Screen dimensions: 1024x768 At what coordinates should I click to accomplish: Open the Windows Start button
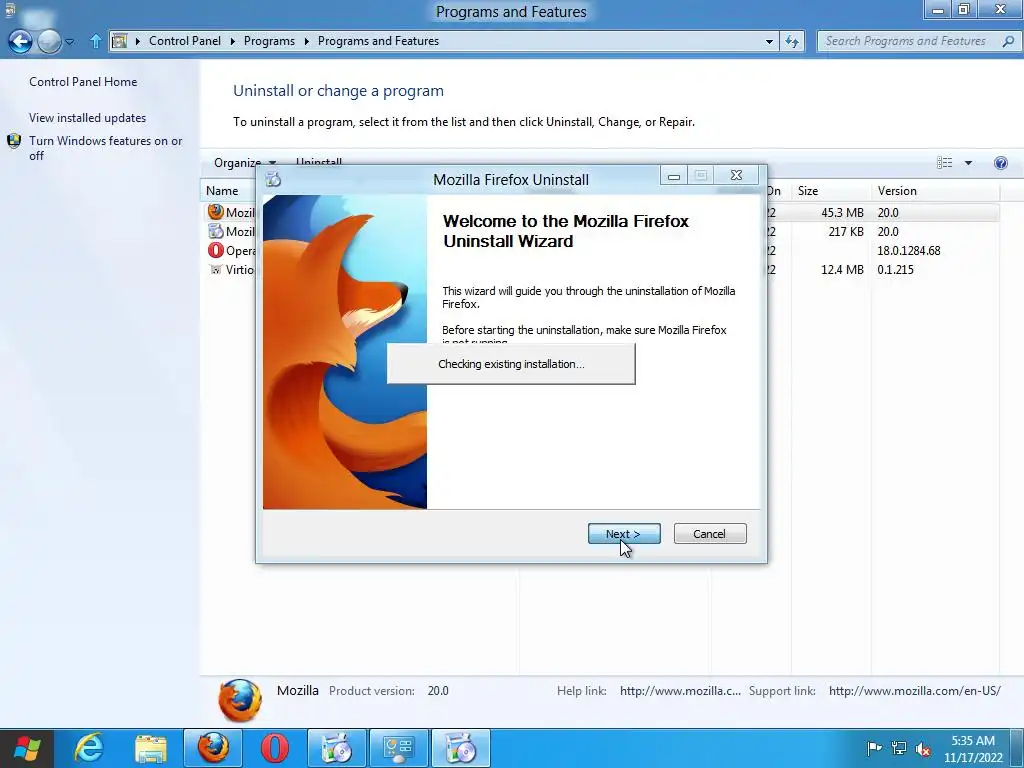point(27,748)
